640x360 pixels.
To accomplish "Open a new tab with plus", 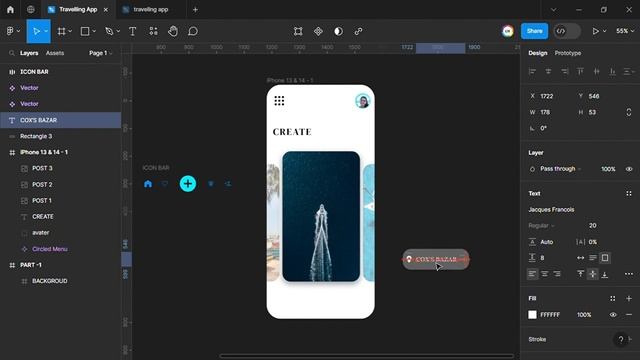I will (x=195, y=9).
